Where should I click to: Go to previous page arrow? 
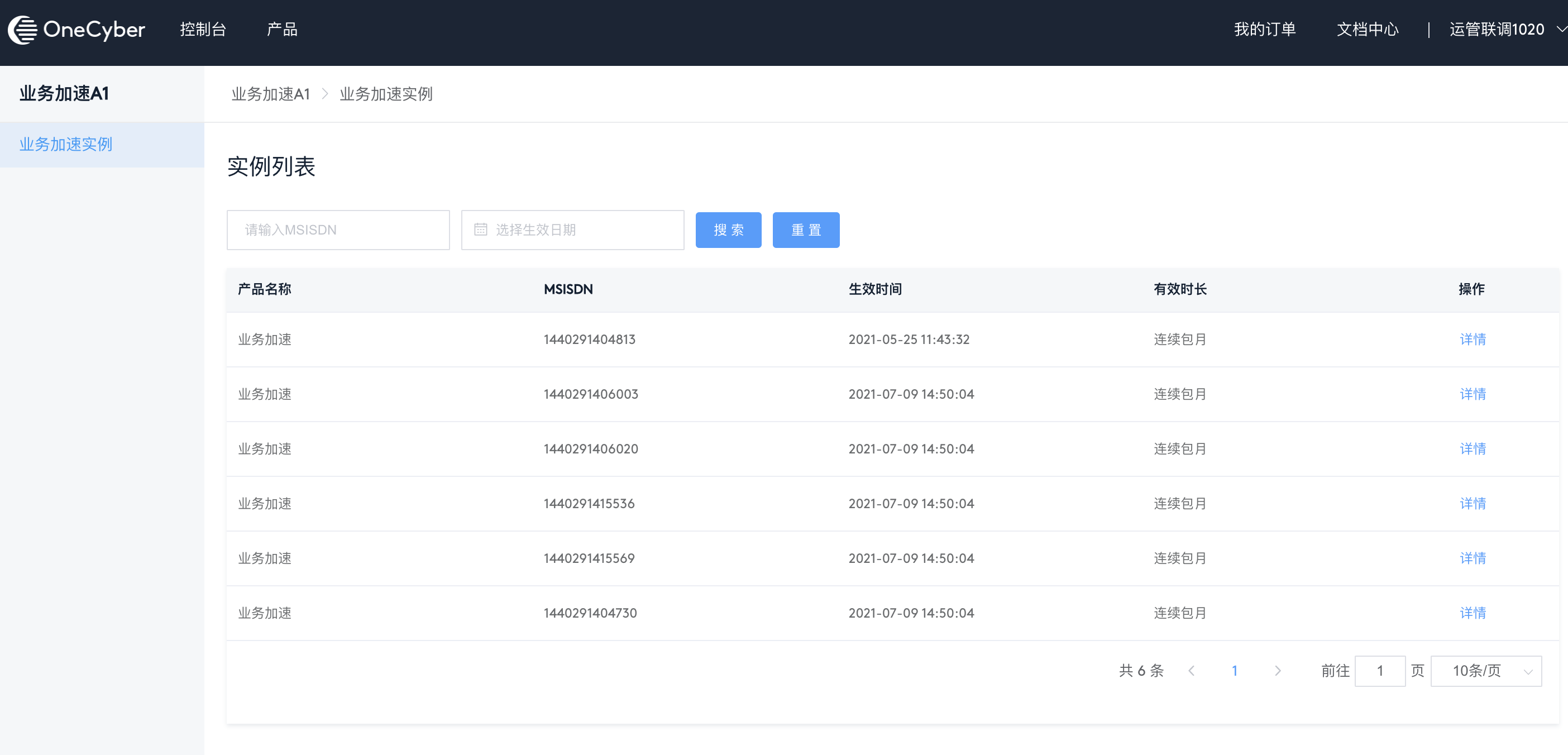coord(1191,671)
